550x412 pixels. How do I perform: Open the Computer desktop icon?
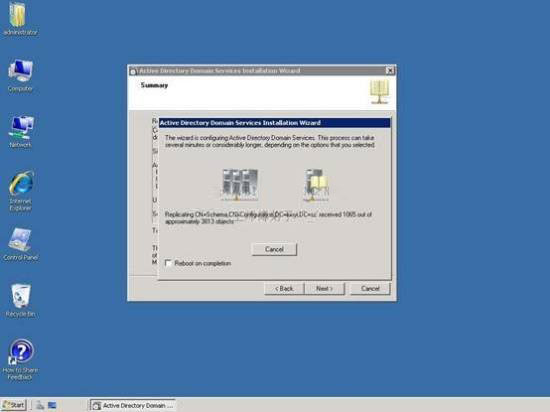[x=20, y=75]
